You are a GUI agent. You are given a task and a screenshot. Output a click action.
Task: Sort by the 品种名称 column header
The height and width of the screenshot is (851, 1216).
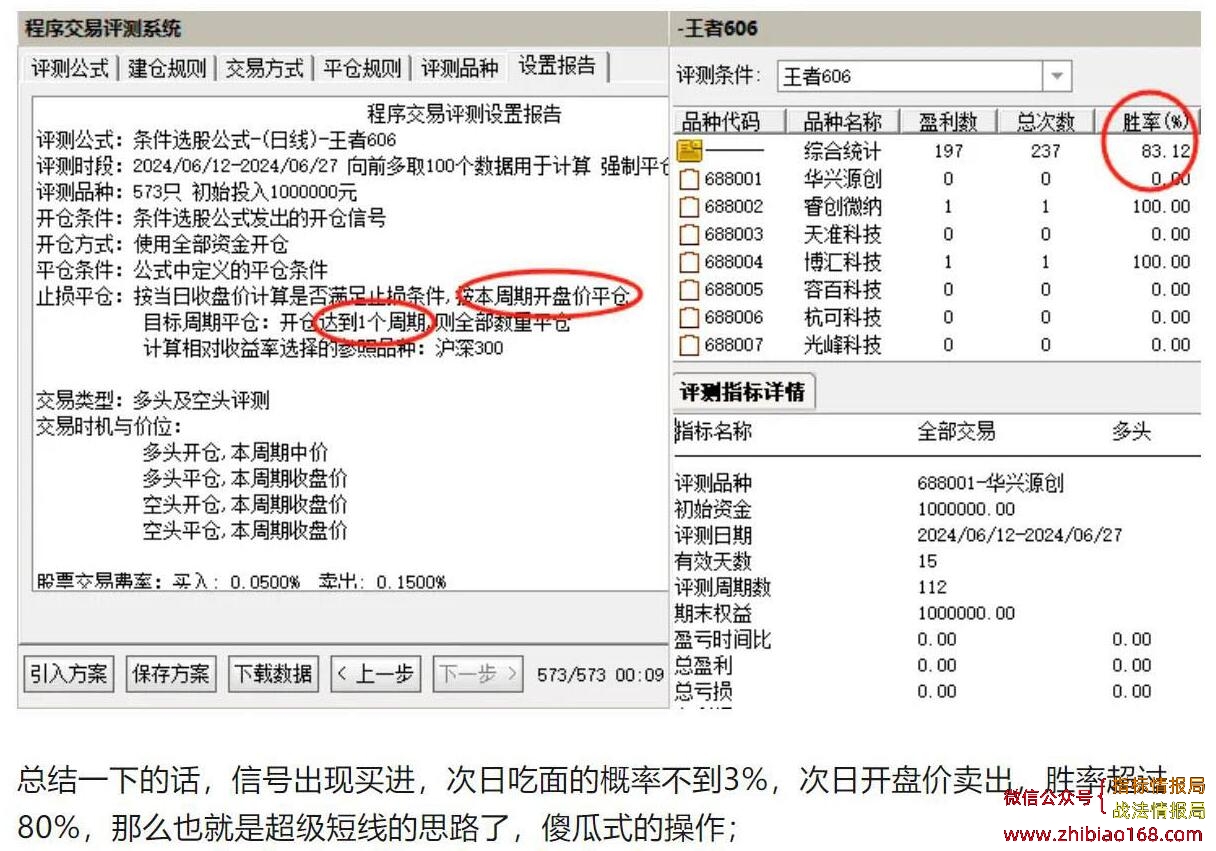pos(842,122)
